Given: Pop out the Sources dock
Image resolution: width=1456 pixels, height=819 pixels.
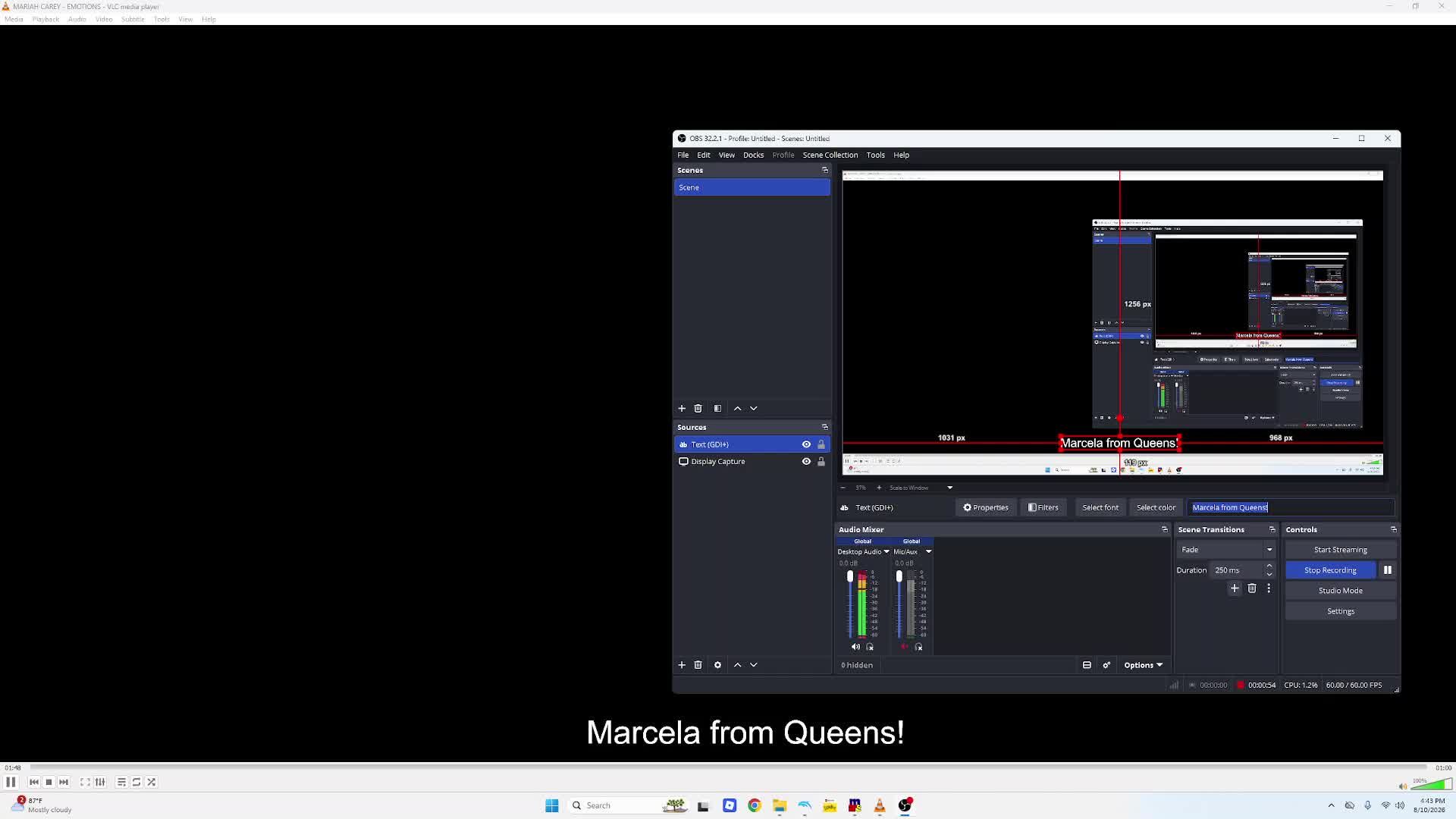Looking at the screenshot, I should tap(825, 427).
